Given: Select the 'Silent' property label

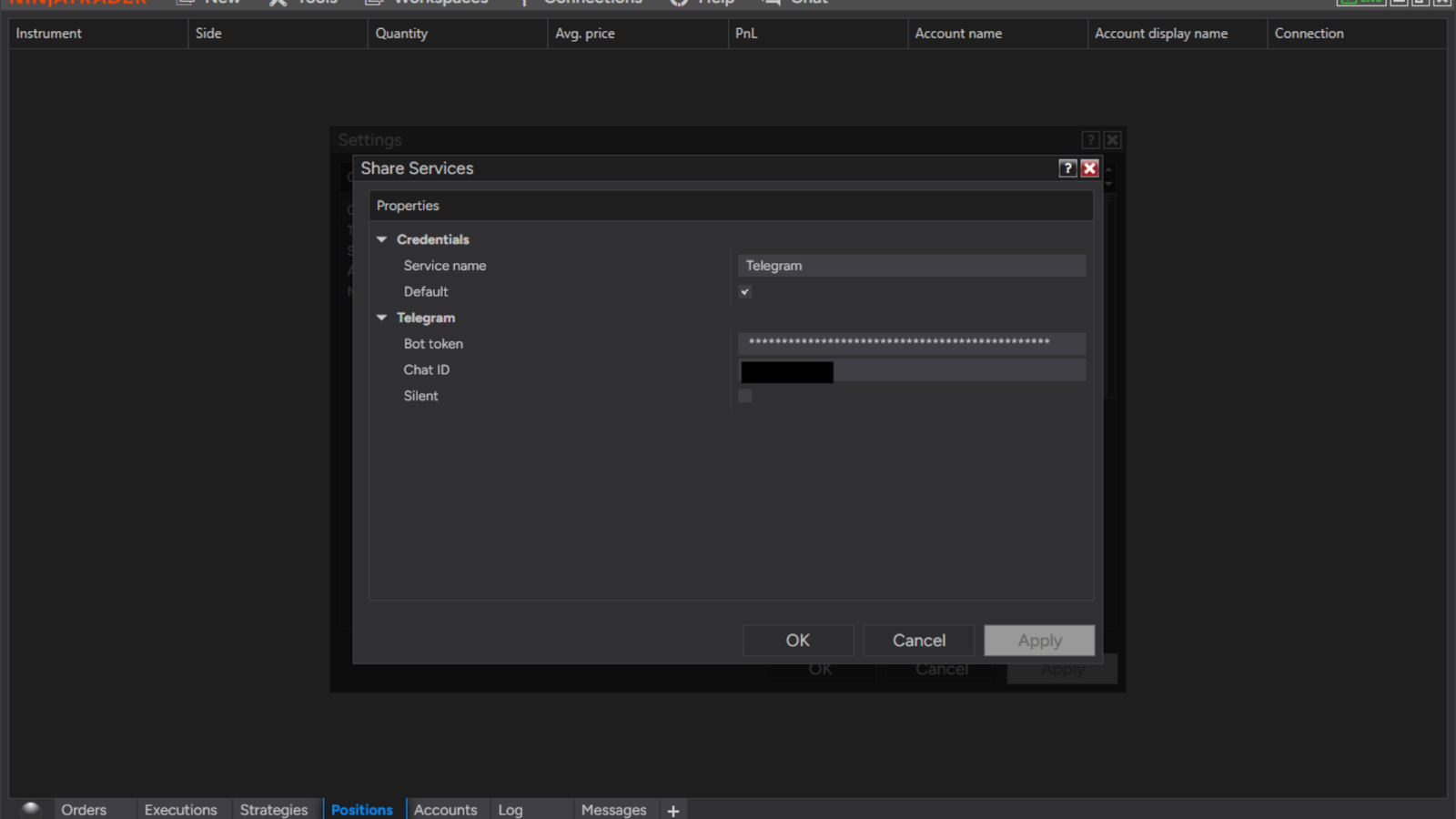Looking at the screenshot, I should (x=420, y=396).
